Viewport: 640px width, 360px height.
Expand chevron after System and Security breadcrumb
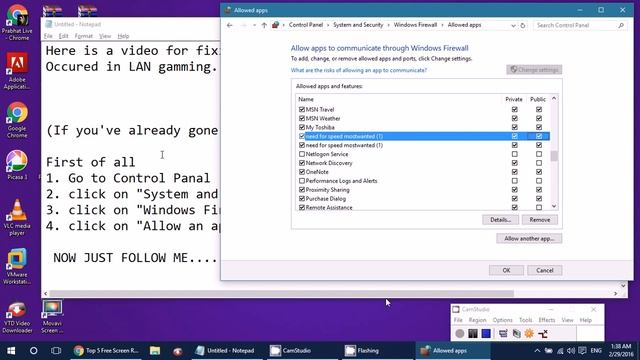click(x=388, y=25)
